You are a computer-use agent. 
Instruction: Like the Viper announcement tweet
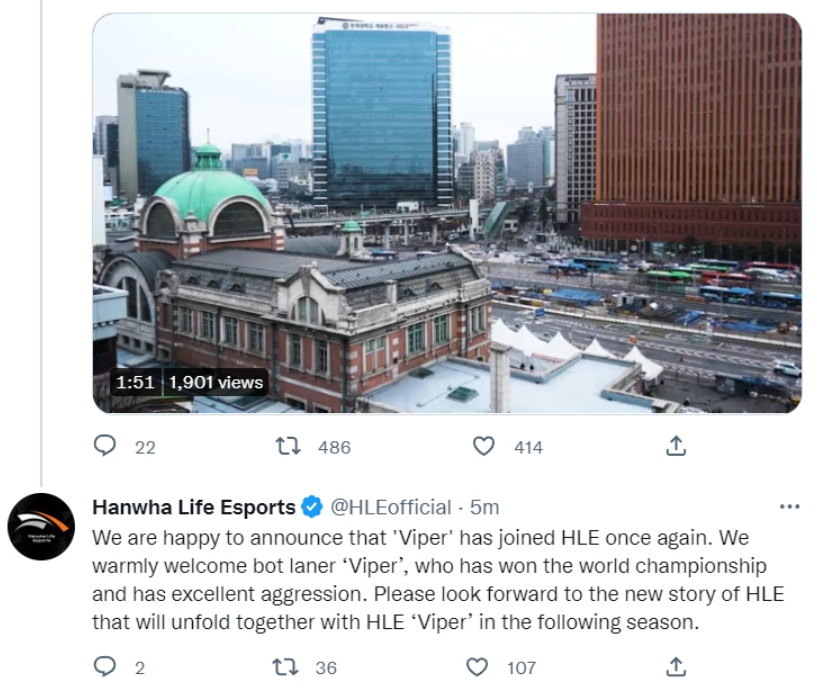click(x=477, y=666)
